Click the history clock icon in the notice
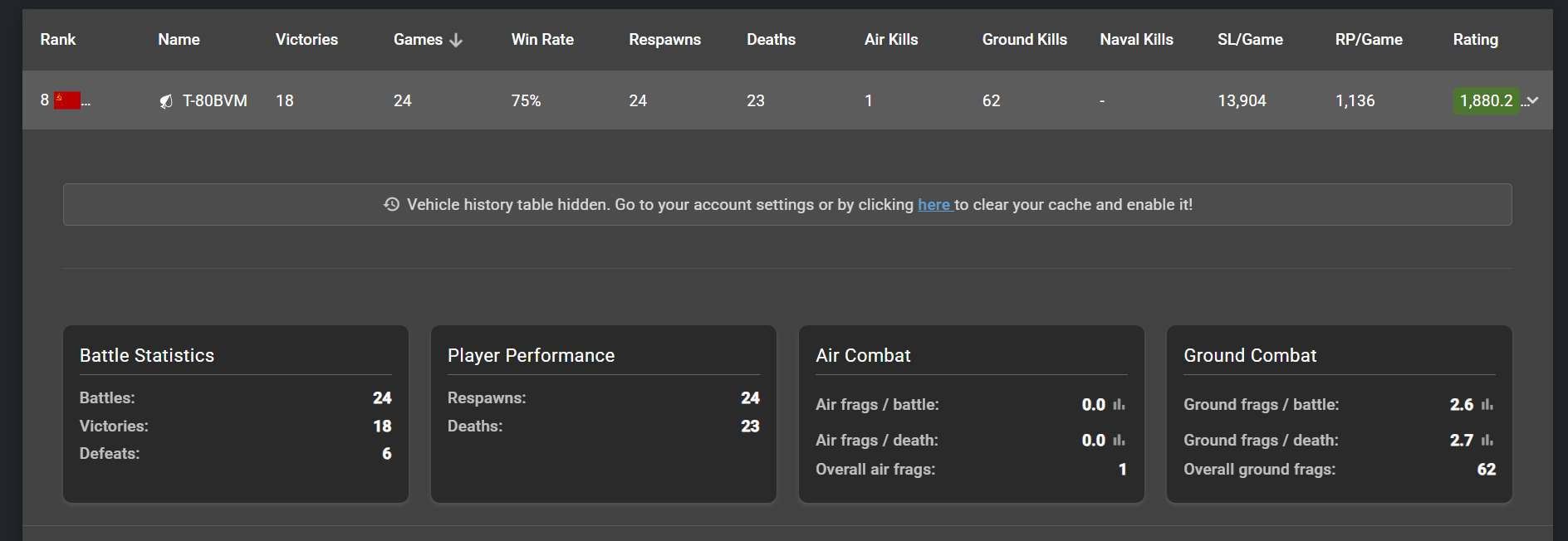The image size is (1568, 541). pos(391,204)
